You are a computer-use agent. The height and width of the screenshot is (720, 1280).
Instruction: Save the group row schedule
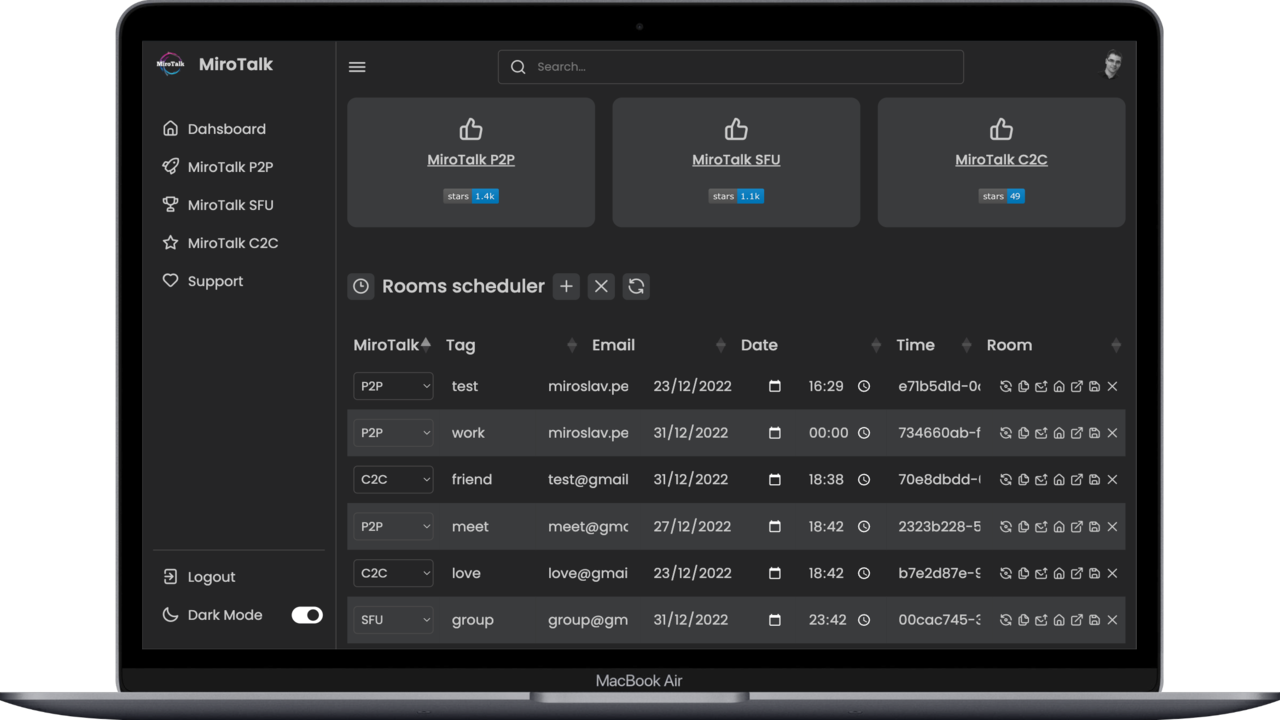point(1094,620)
